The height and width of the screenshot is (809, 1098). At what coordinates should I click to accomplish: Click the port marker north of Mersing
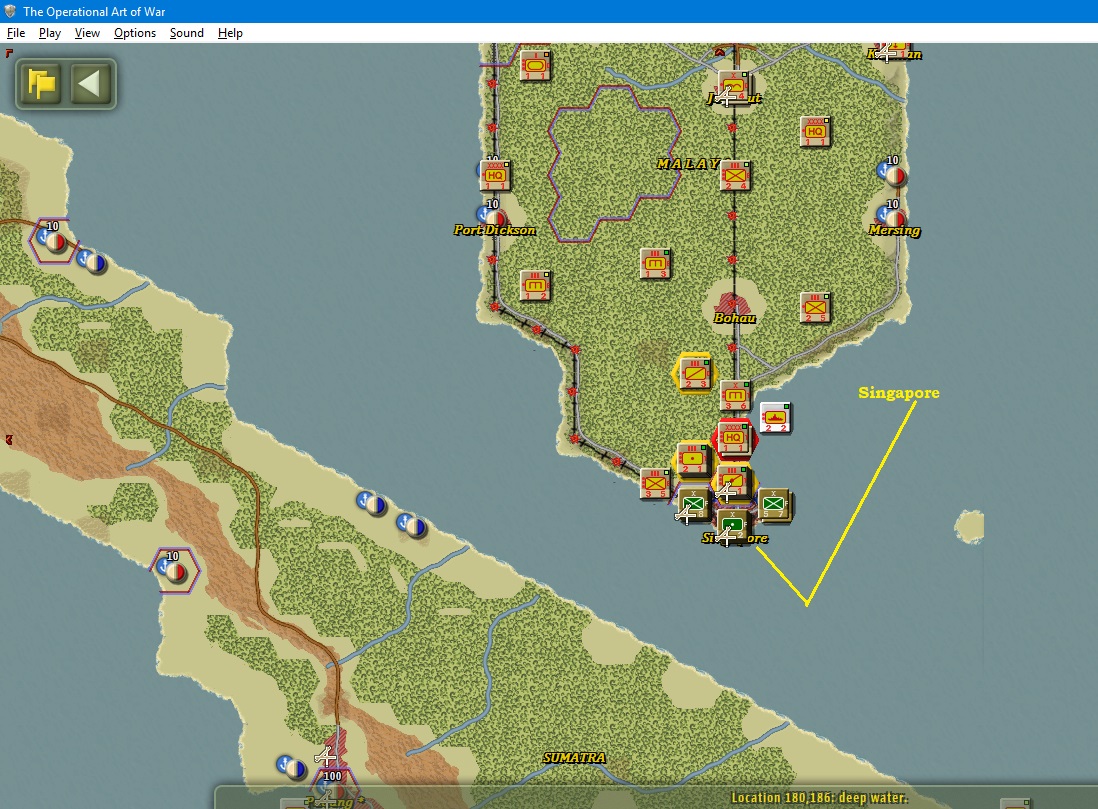pos(891,172)
